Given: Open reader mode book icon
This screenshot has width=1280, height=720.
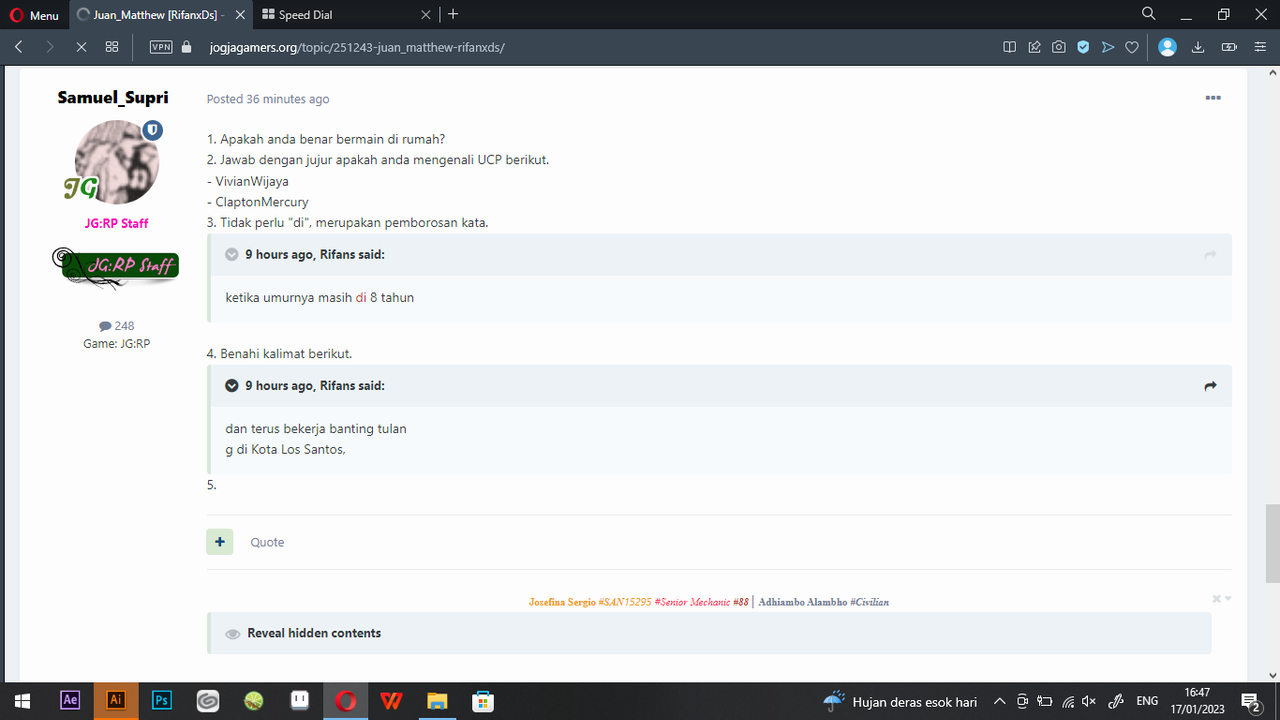Looking at the screenshot, I should (1010, 47).
